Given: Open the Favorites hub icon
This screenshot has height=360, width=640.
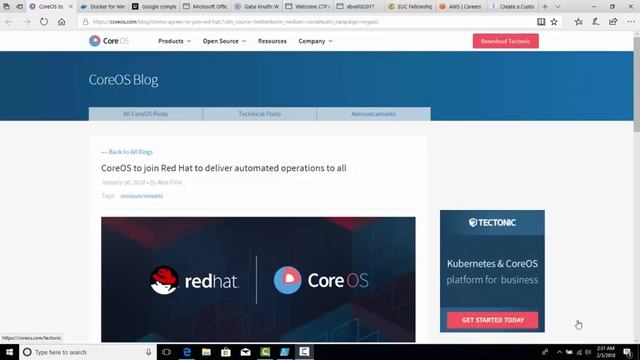Looking at the screenshot, I should click(x=578, y=22).
